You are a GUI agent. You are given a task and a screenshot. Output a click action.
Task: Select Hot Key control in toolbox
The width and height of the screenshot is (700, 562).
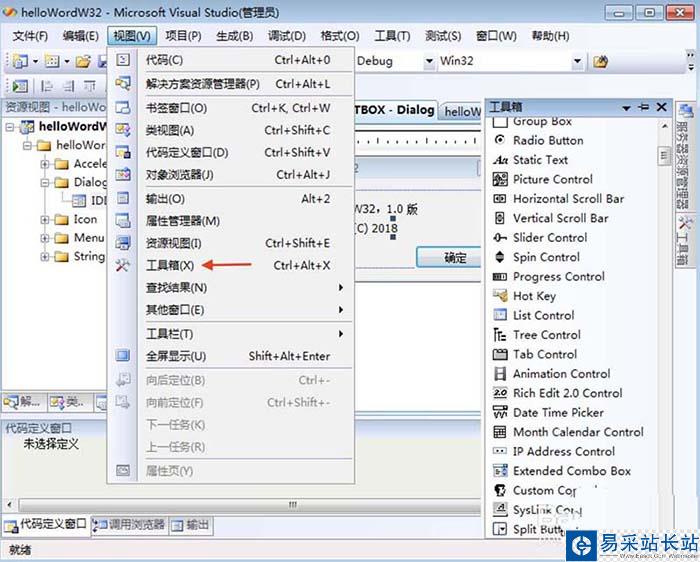pyautogui.click(x=525, y=296)
